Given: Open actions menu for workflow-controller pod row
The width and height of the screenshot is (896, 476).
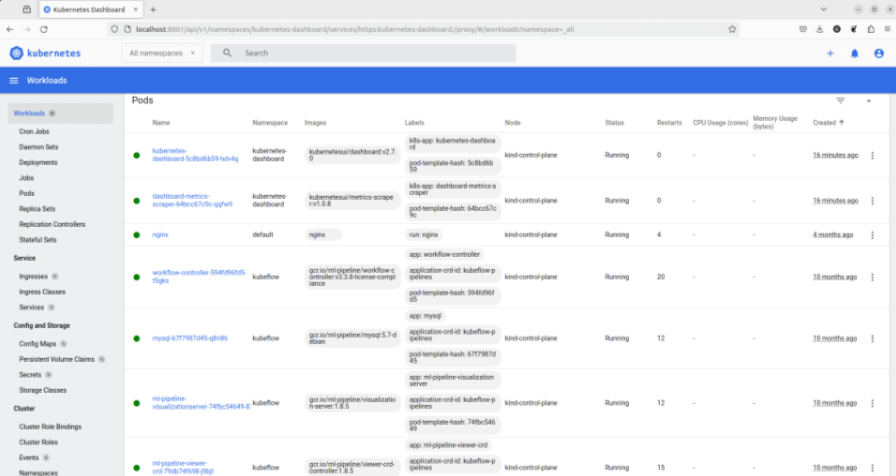Looking at the screenshot, I should 873,277.
